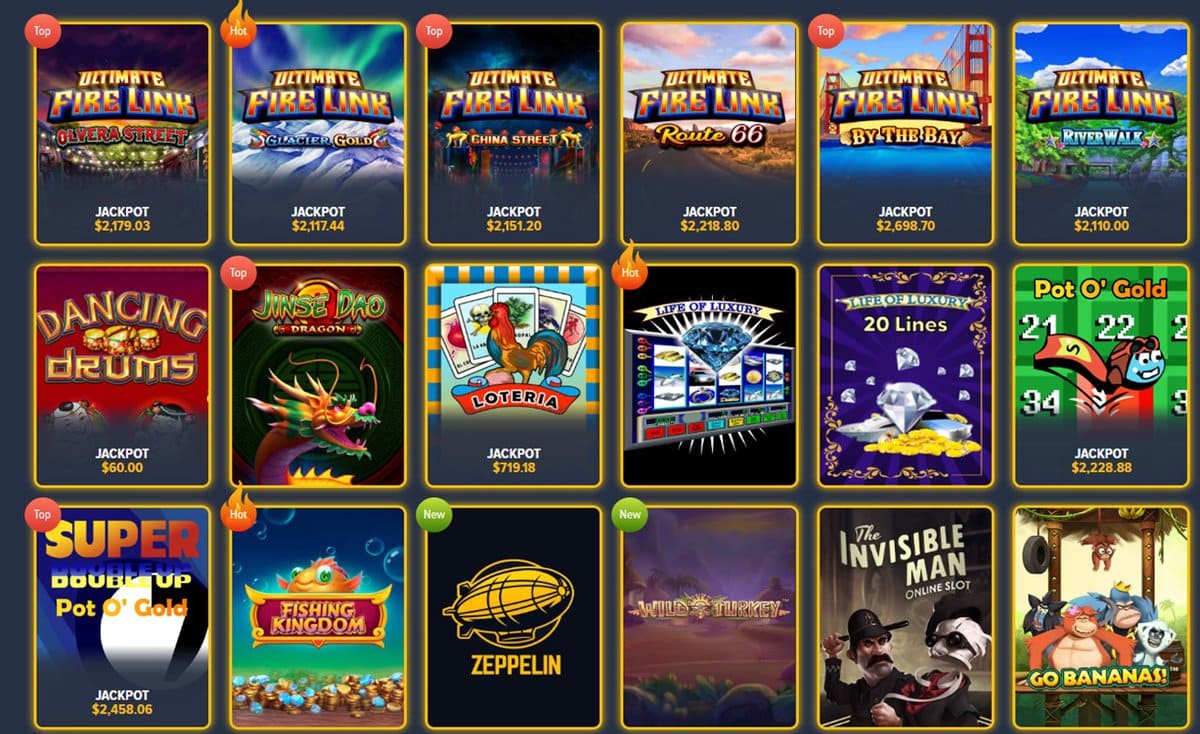1200x734 pixels.
Task: Open the Fishing Kingdom game
Action: [x=318, y=618]
